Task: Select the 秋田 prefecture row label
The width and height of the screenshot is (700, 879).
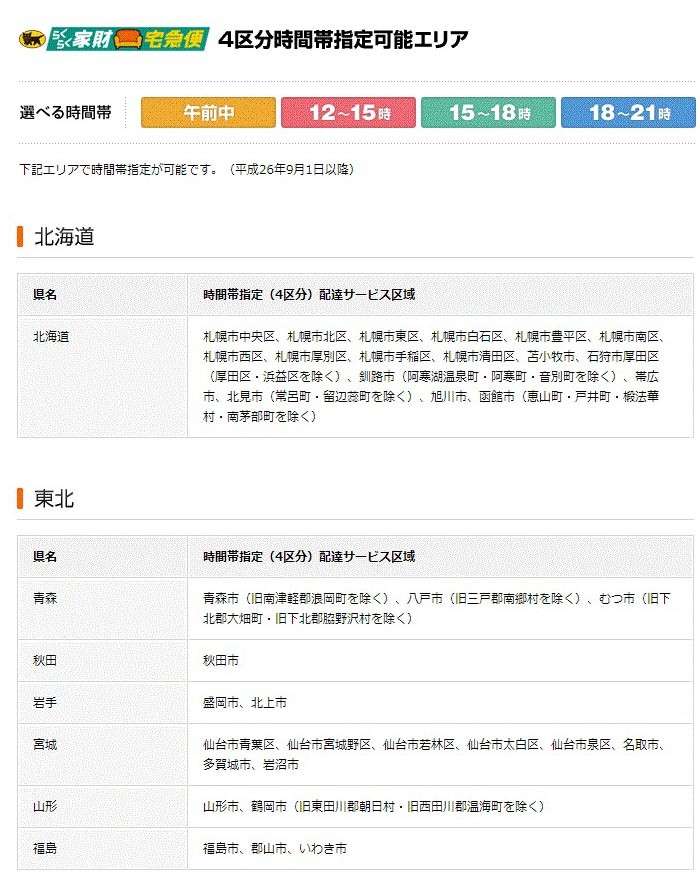Action: tap(45, 661)
